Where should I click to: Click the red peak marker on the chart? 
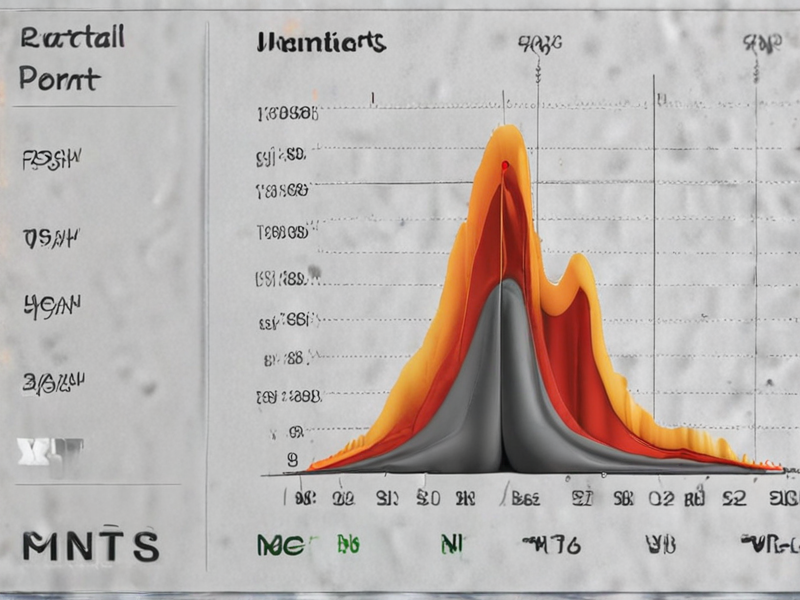click(x=505, y=165)
